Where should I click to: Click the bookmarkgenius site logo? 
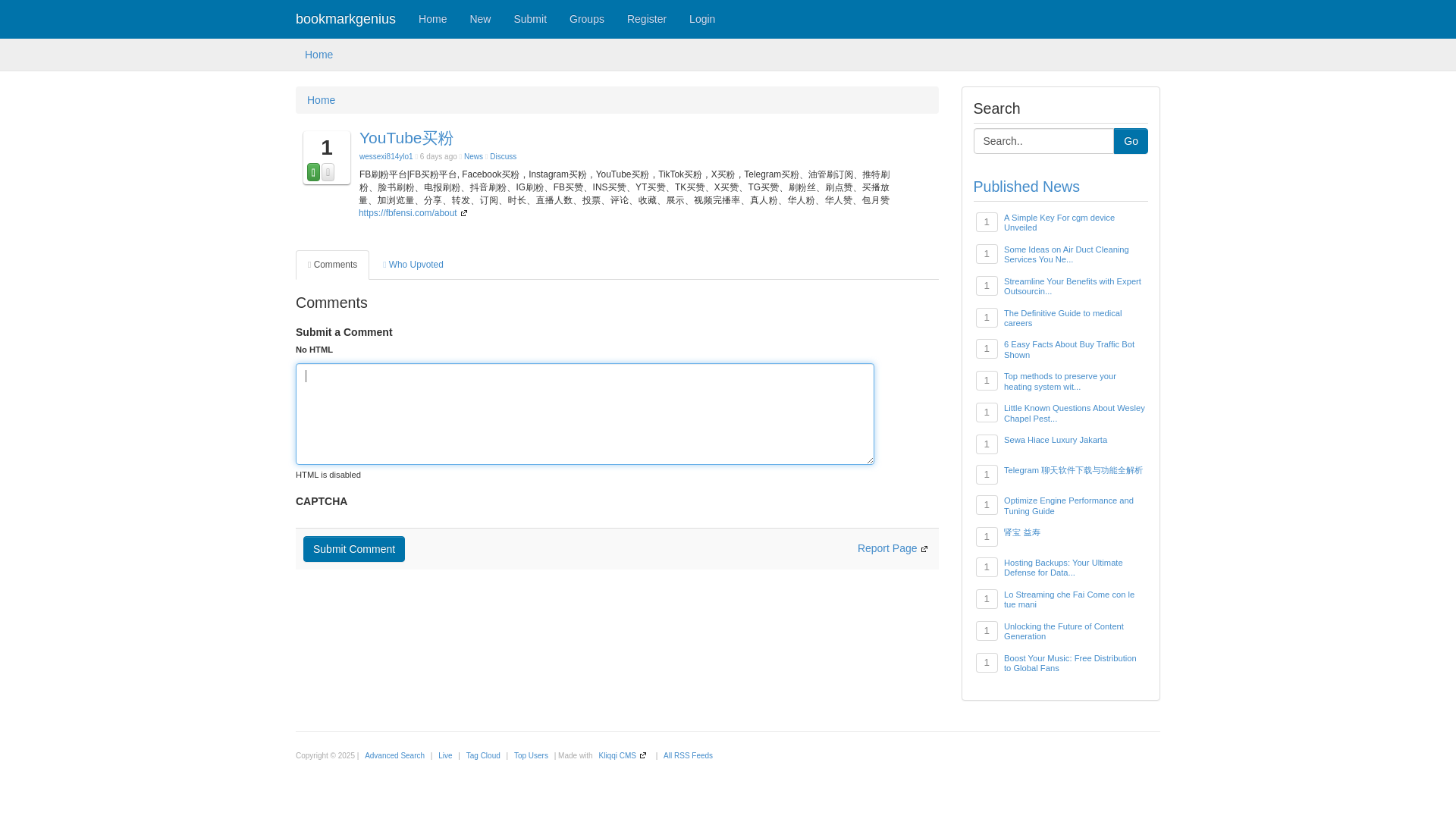pos(346,19)
